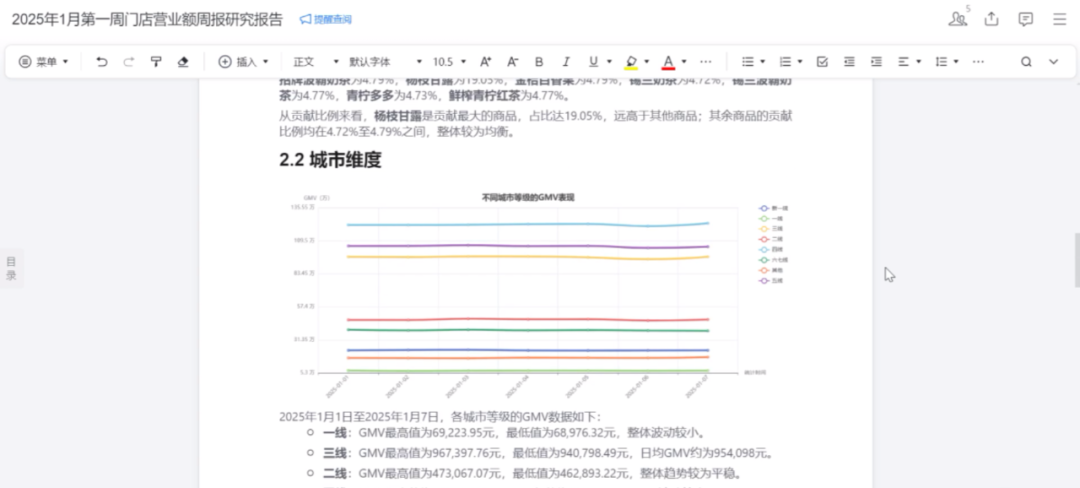Image resolution: width=1080 pixels, height=488 pixels.
Task: Increase paragraph indent
Action: [x=876, y=62]
